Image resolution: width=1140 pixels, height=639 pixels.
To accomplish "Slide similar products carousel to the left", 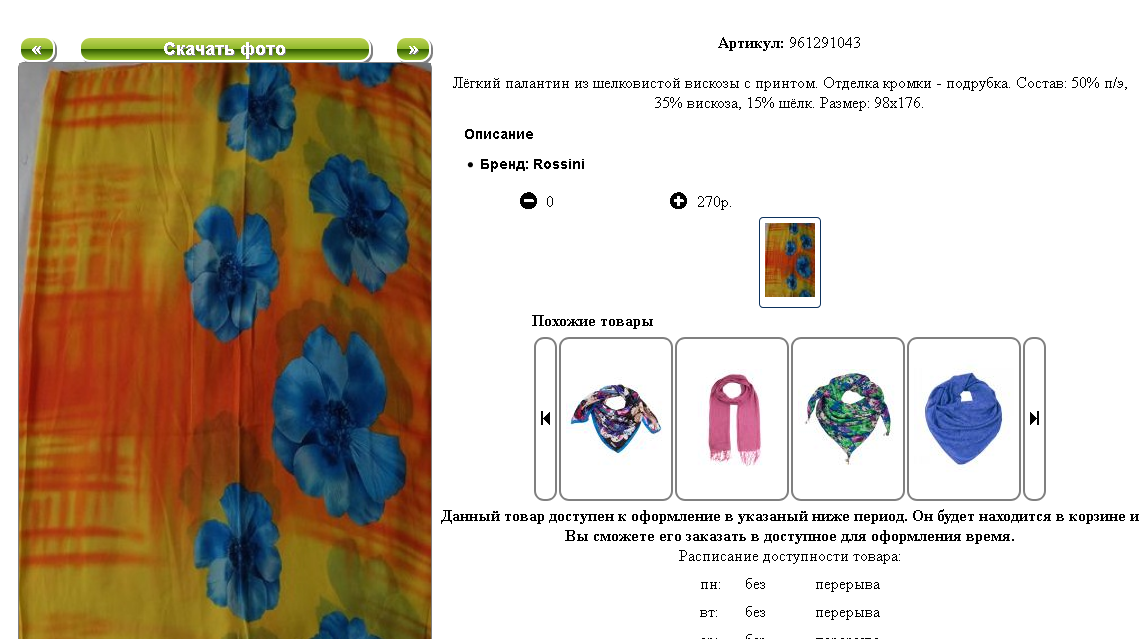I will coord(545,419).
